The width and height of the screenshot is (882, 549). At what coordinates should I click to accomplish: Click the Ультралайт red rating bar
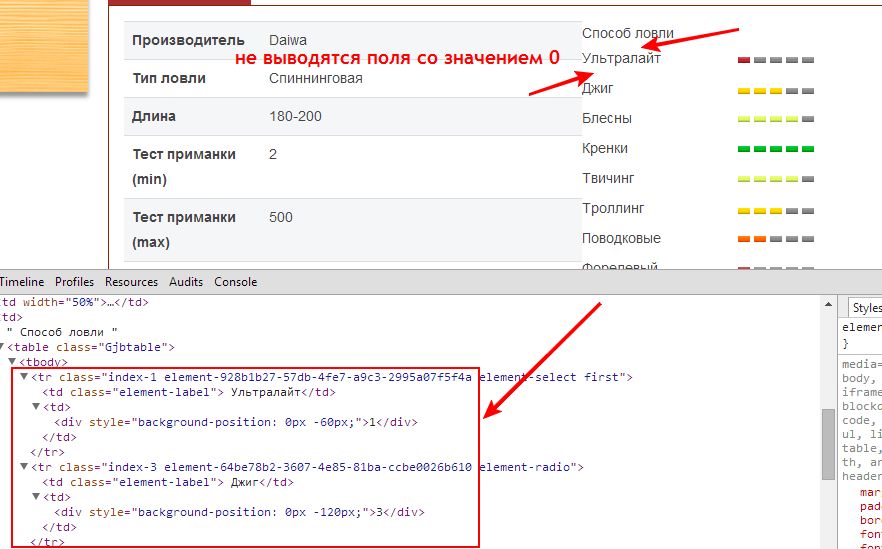pos(775,60)
